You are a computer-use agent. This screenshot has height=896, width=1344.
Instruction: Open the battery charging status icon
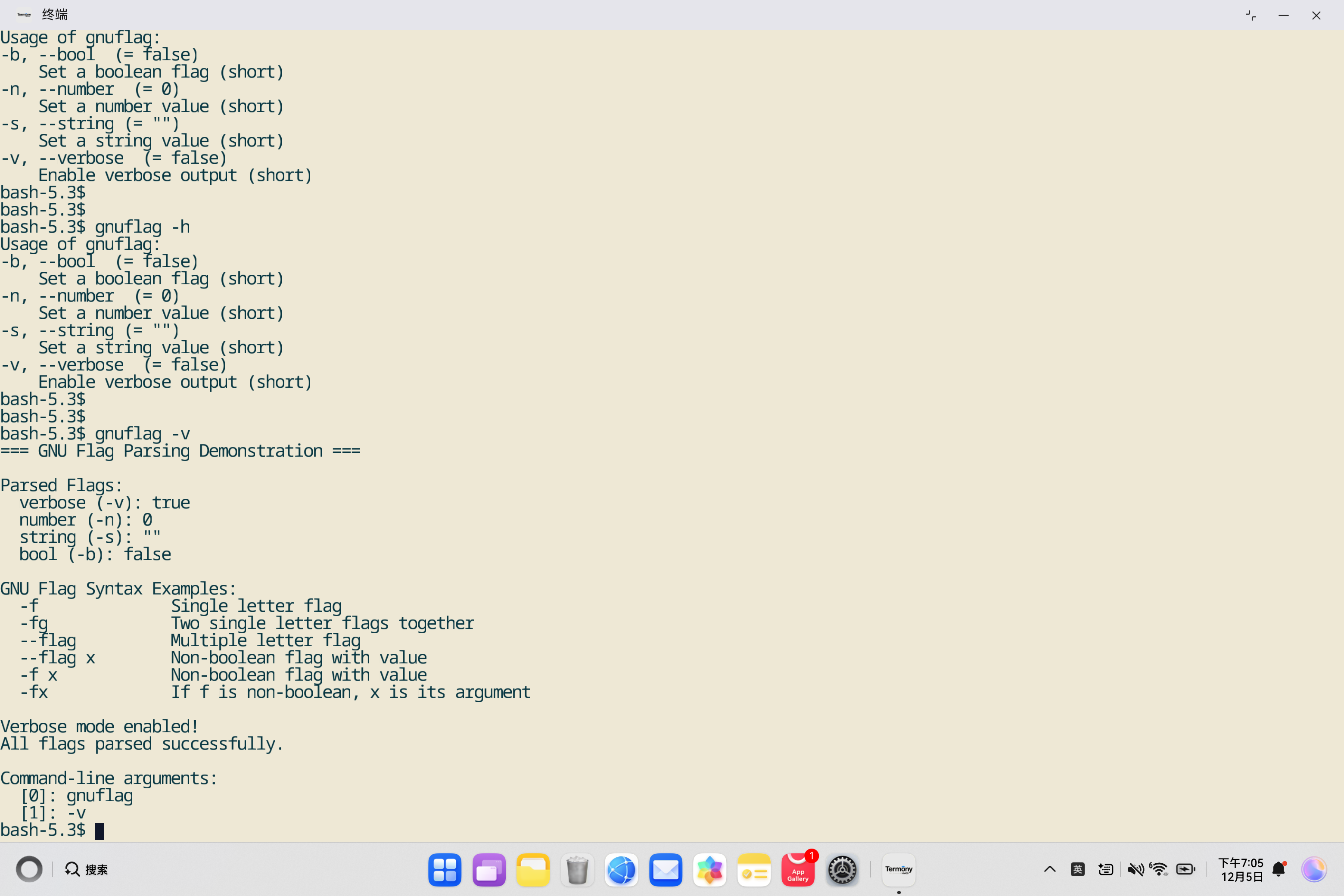click(1186, 870)
